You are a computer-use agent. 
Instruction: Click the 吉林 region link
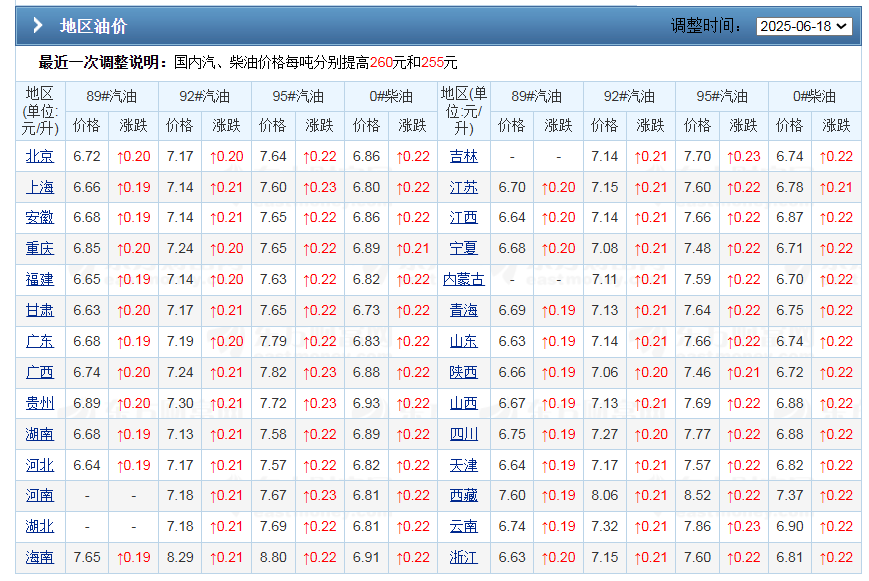pyautogui.click(x=464, y=156)
